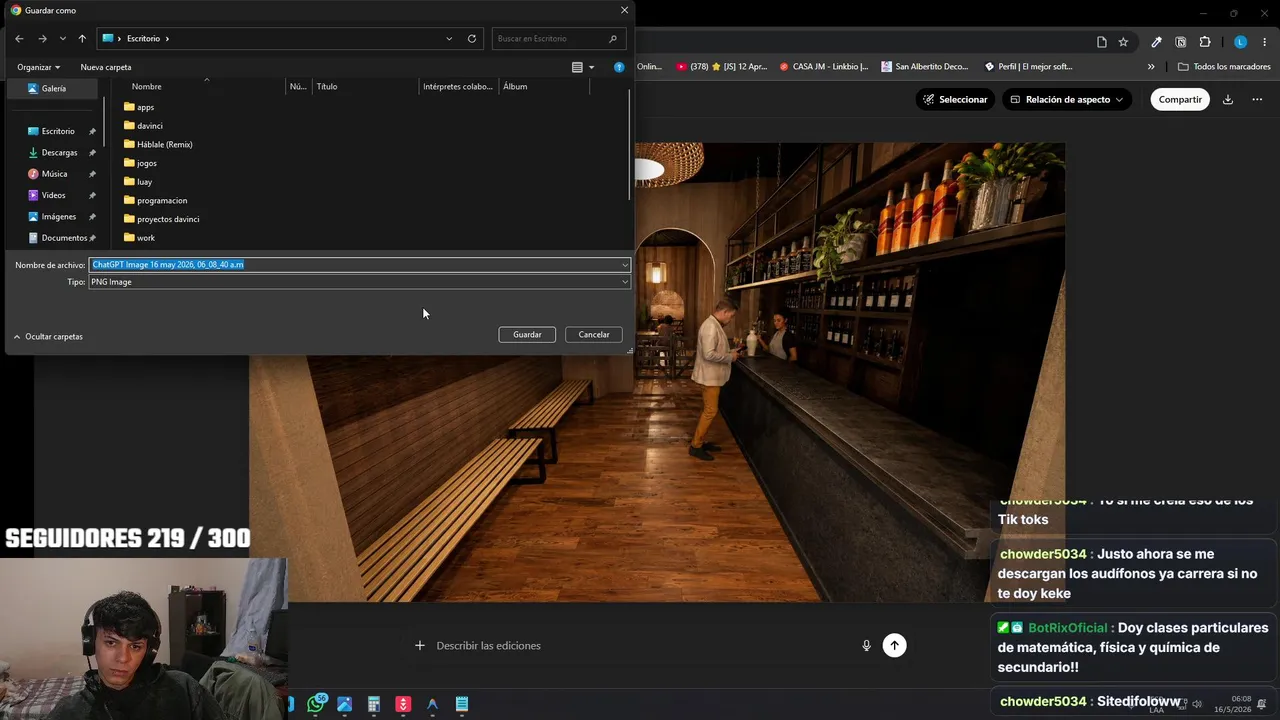Open the help question mark icon
This screenshot has height=720, width=1280.
(619, 67)
